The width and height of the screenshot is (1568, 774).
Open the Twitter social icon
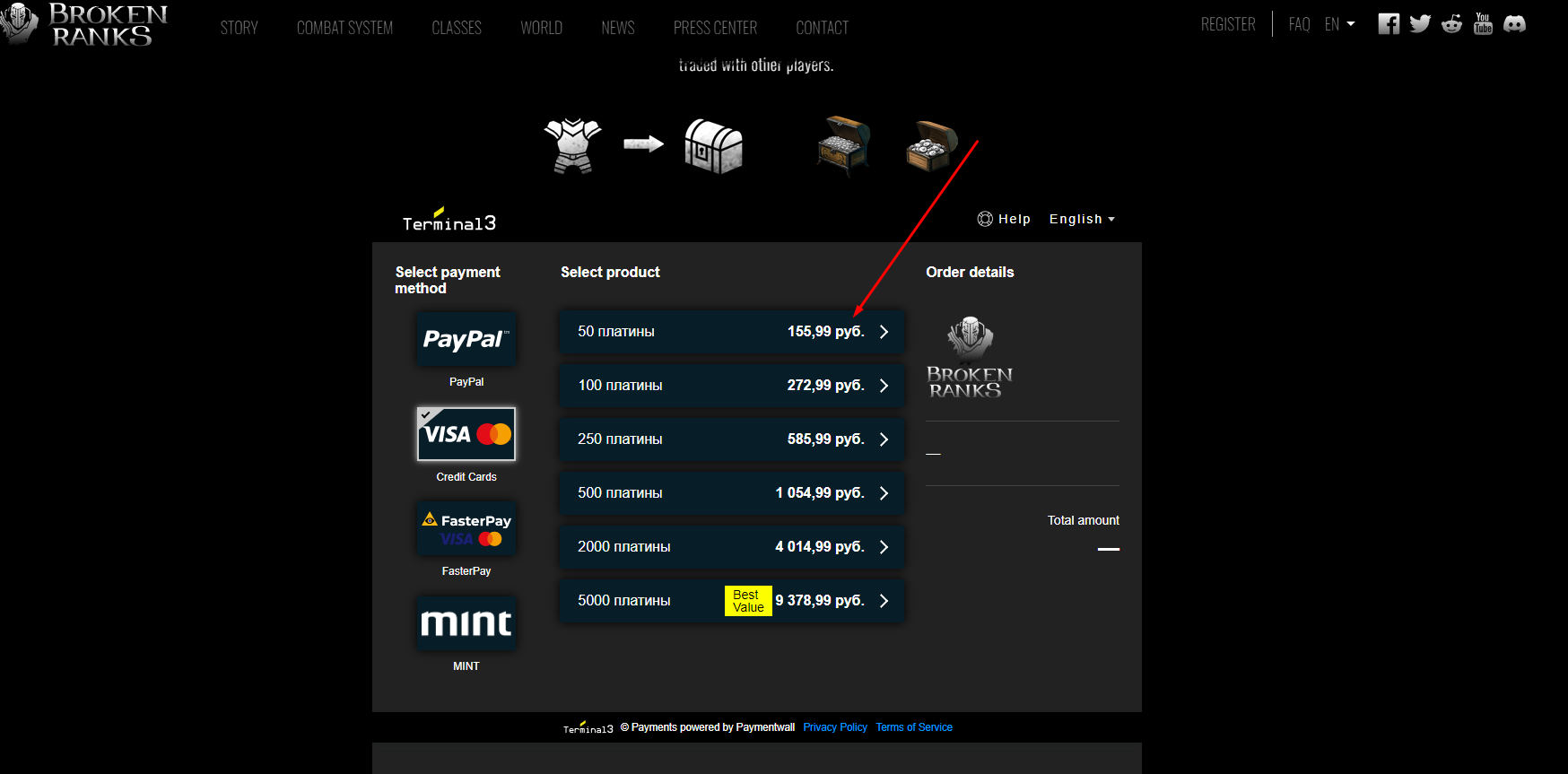[1420, 24]
